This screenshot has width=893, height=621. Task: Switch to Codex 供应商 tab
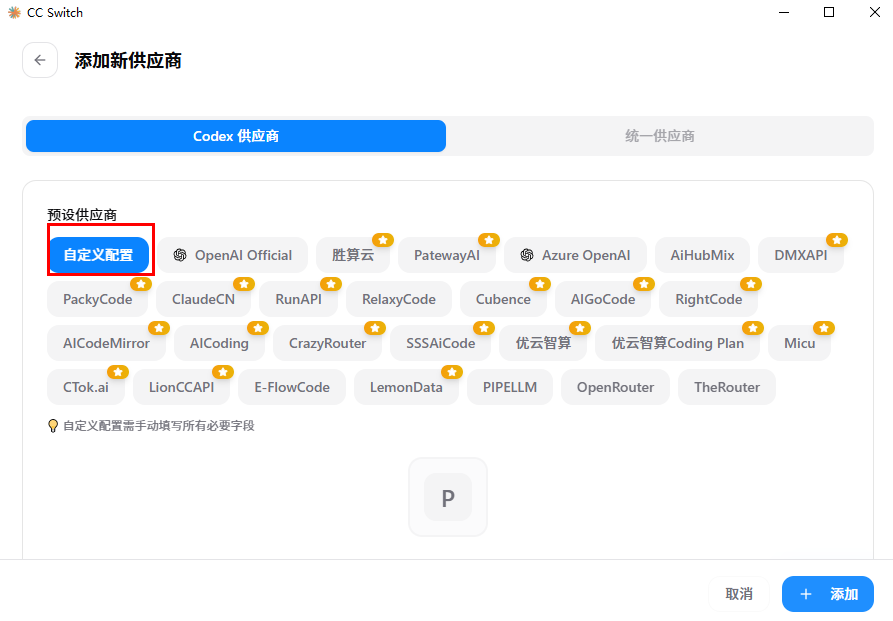(x=236, y=136)
